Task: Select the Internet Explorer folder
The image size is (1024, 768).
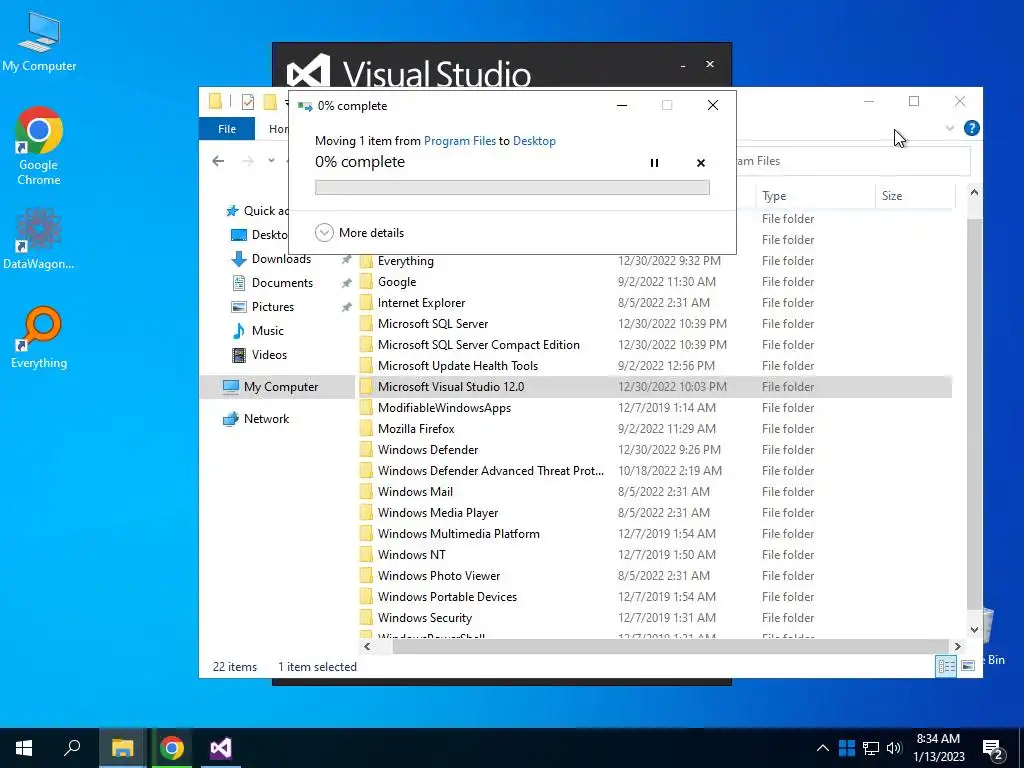Action: [x=655, y=302]
